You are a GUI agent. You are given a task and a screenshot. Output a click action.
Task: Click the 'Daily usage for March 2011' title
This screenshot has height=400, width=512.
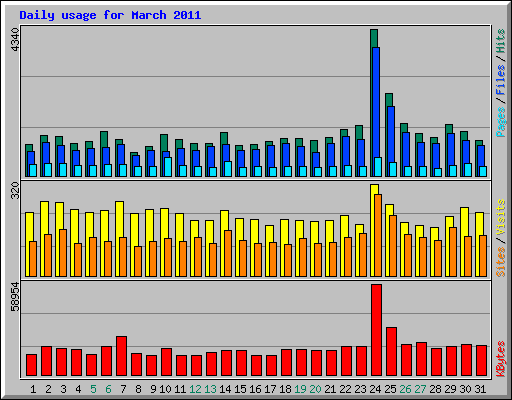tap(110, 15)
